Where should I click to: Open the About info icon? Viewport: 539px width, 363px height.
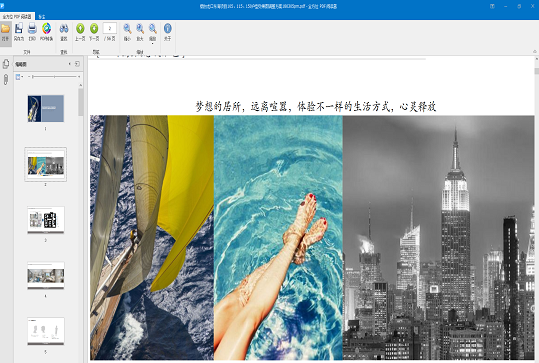167,32
